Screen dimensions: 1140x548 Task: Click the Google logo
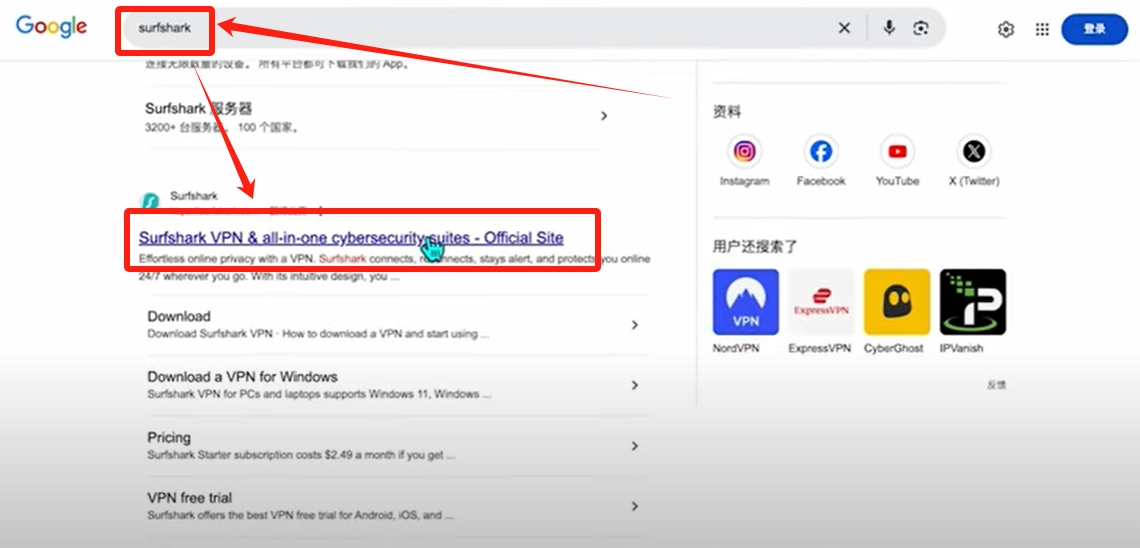coord(52,27)
